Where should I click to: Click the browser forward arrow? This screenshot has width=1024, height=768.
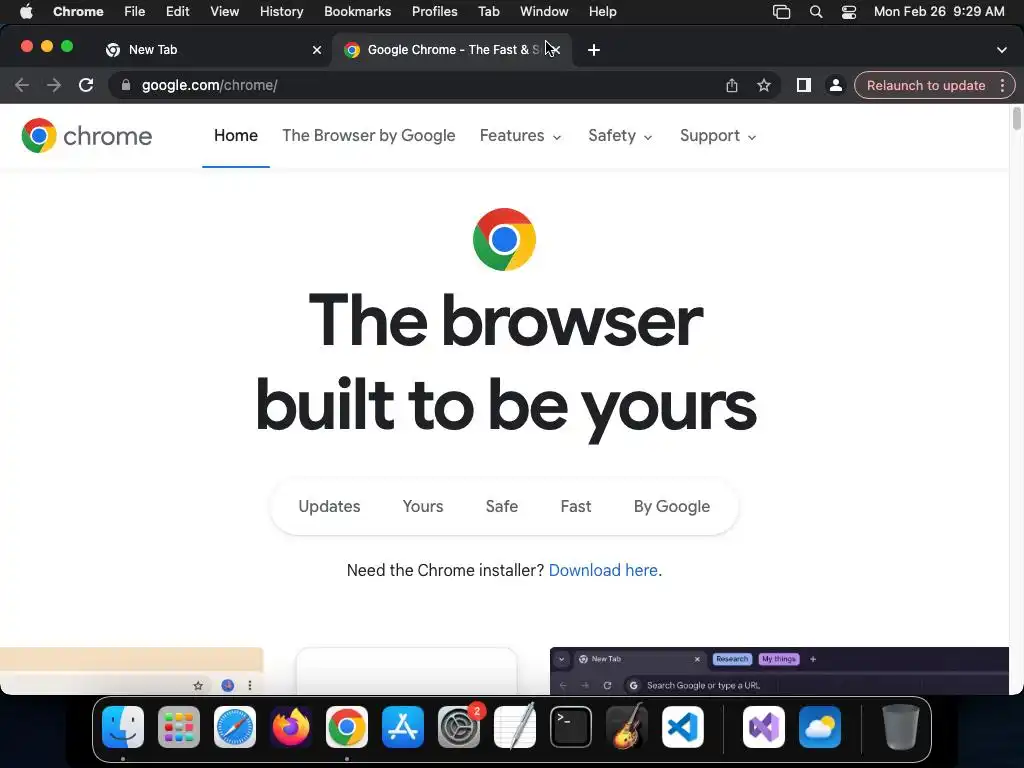click(x=54, y=86)
